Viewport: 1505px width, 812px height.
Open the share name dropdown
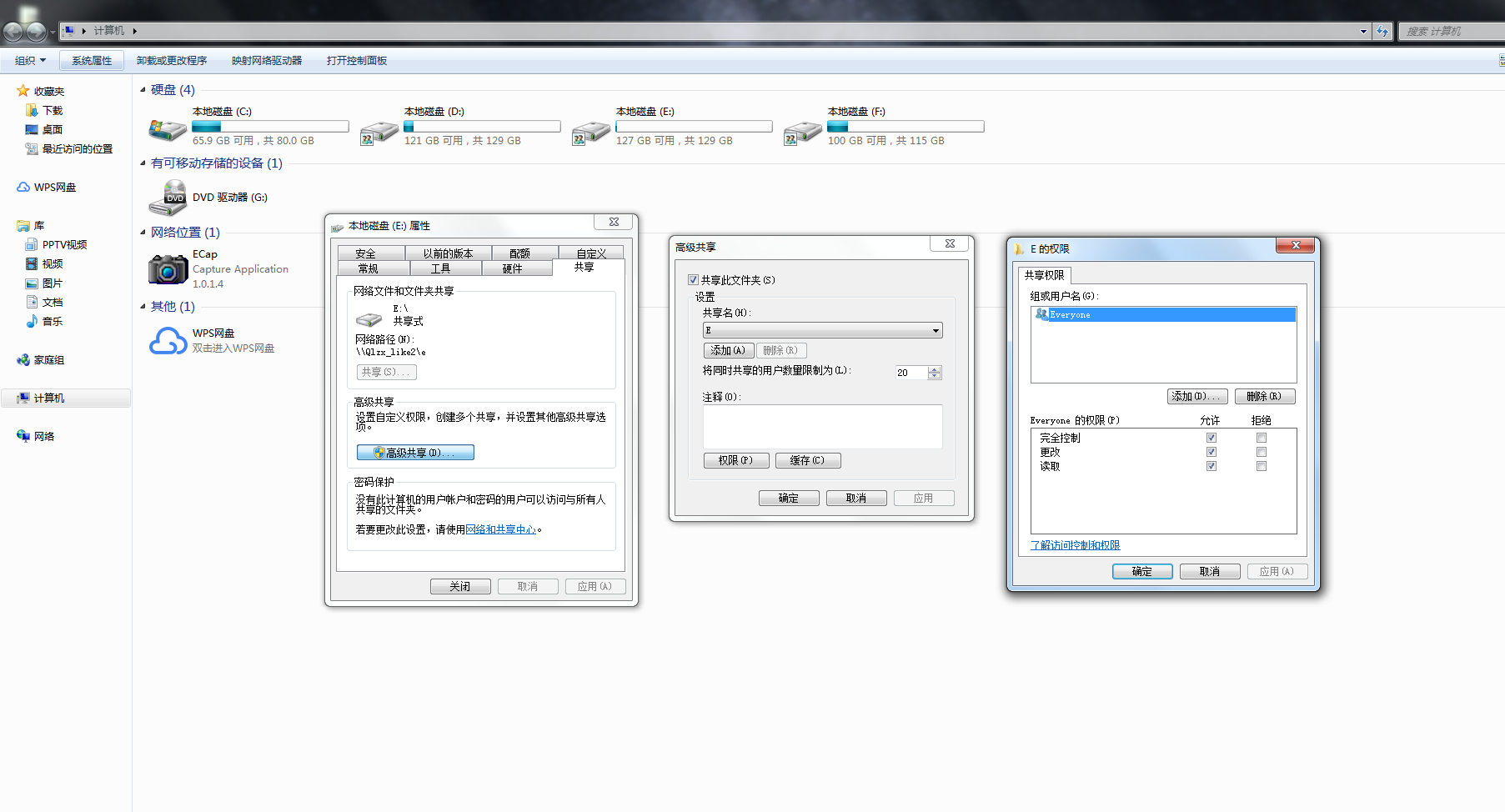pyautogui.click(x=936, y=331)
